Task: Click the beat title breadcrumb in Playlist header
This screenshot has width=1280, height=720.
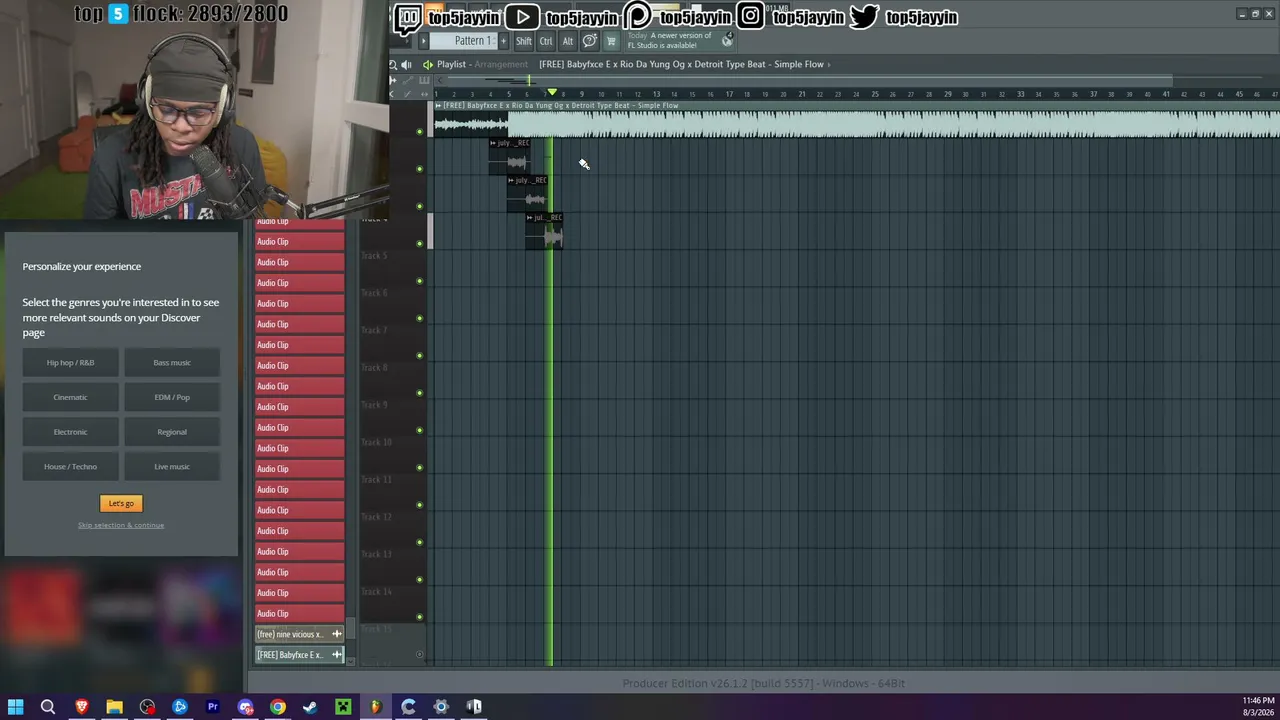Action: pos(681,64)
